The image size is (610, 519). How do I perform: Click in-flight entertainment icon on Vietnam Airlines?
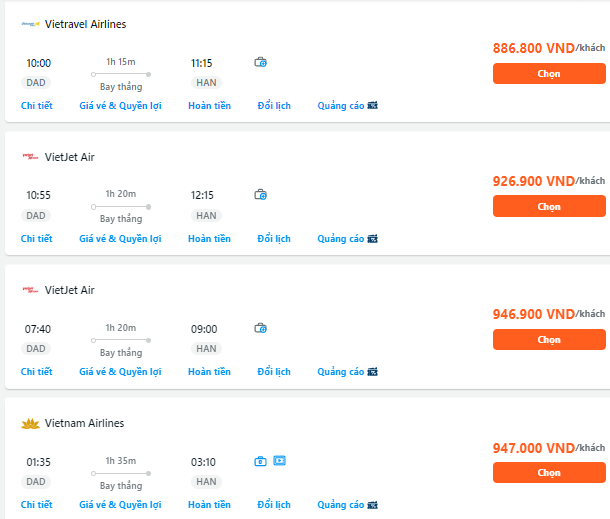pyautogui.click(x=279, y=461)
